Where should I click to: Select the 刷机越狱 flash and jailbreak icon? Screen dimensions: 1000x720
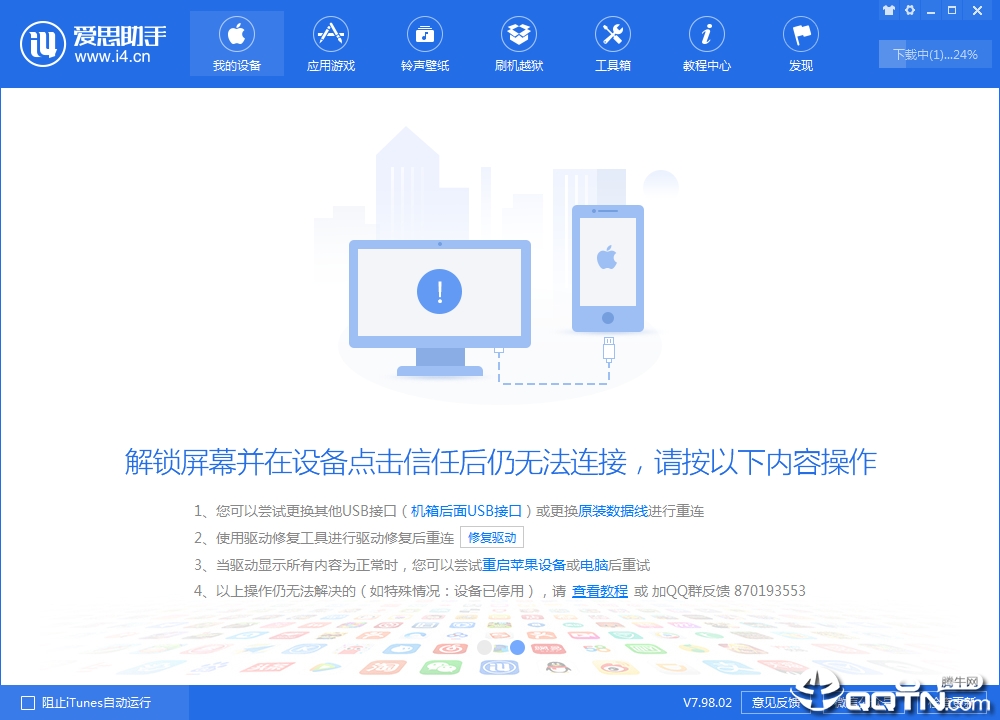point(519,44)
